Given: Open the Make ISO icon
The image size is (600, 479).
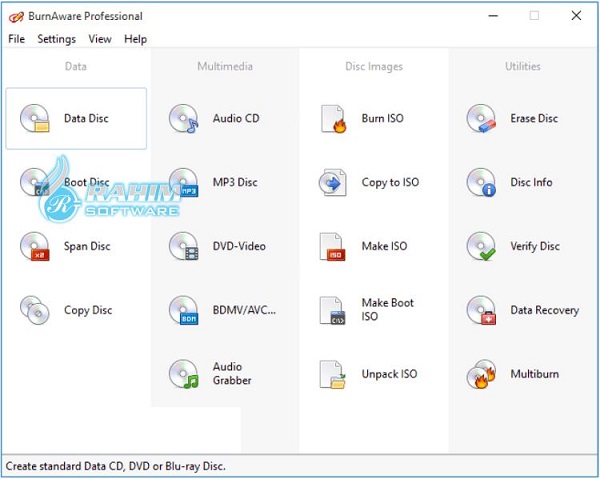Looking at the screenshot, I should 333,246.
